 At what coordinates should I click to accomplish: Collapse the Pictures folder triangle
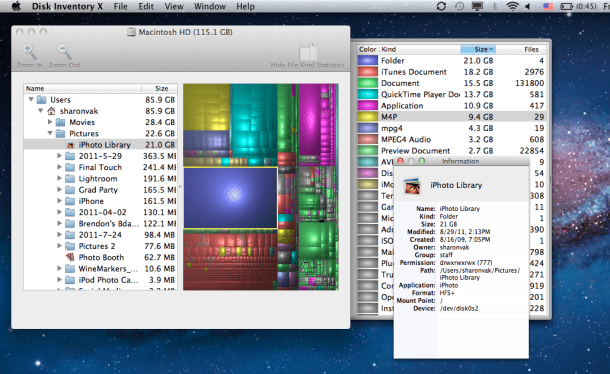[x=50, y=133]
